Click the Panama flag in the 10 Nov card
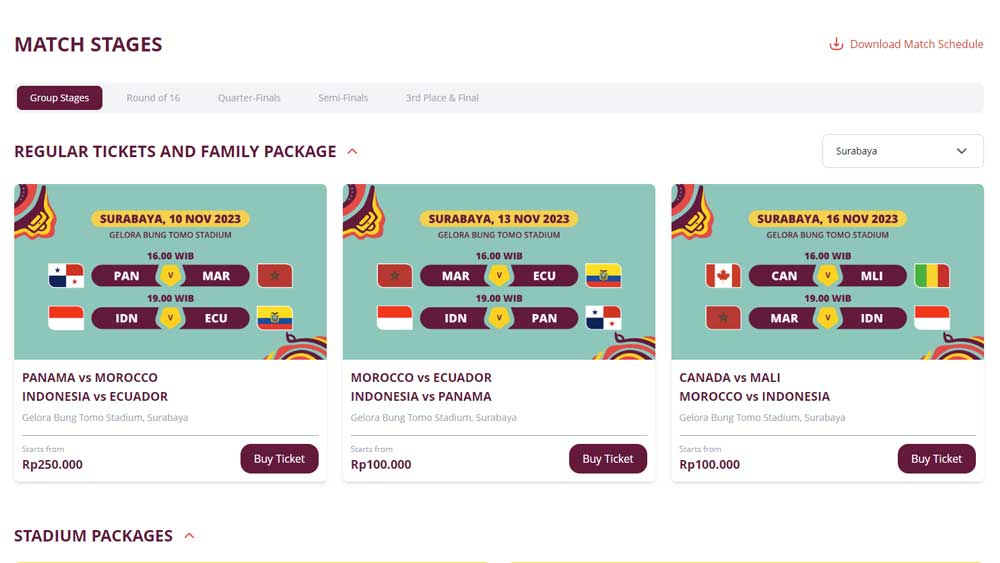This screenshot has width=1000, height=563. point(66,276)
